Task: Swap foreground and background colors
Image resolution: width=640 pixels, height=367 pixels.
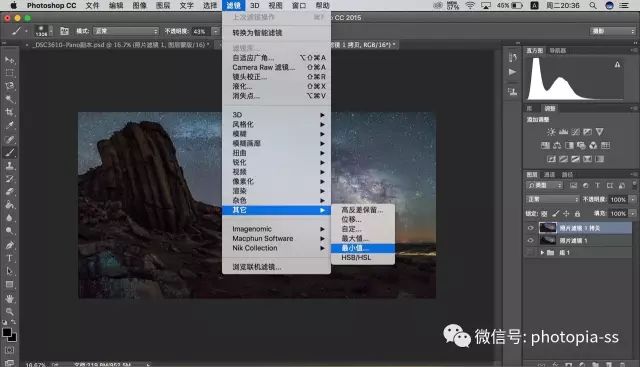Action: pos(13,323)
